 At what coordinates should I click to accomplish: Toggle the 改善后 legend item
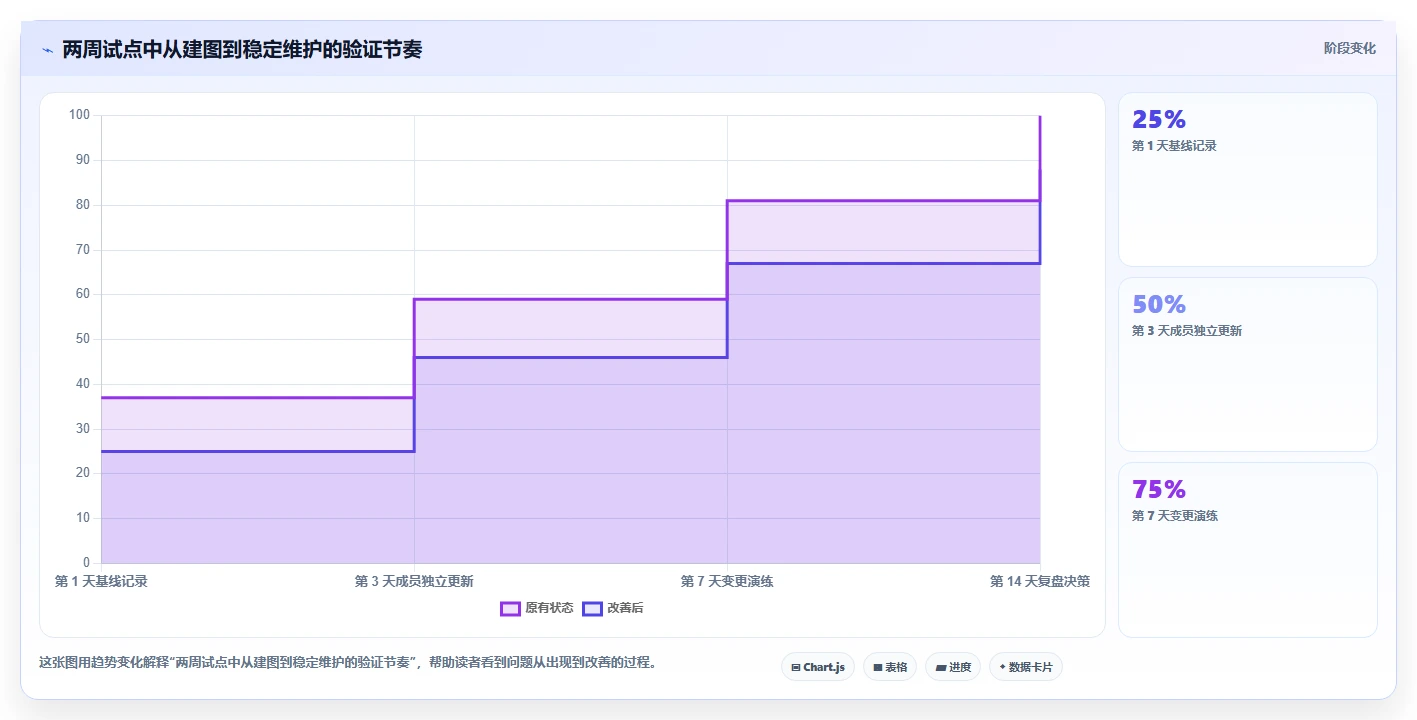pos(613,608)
